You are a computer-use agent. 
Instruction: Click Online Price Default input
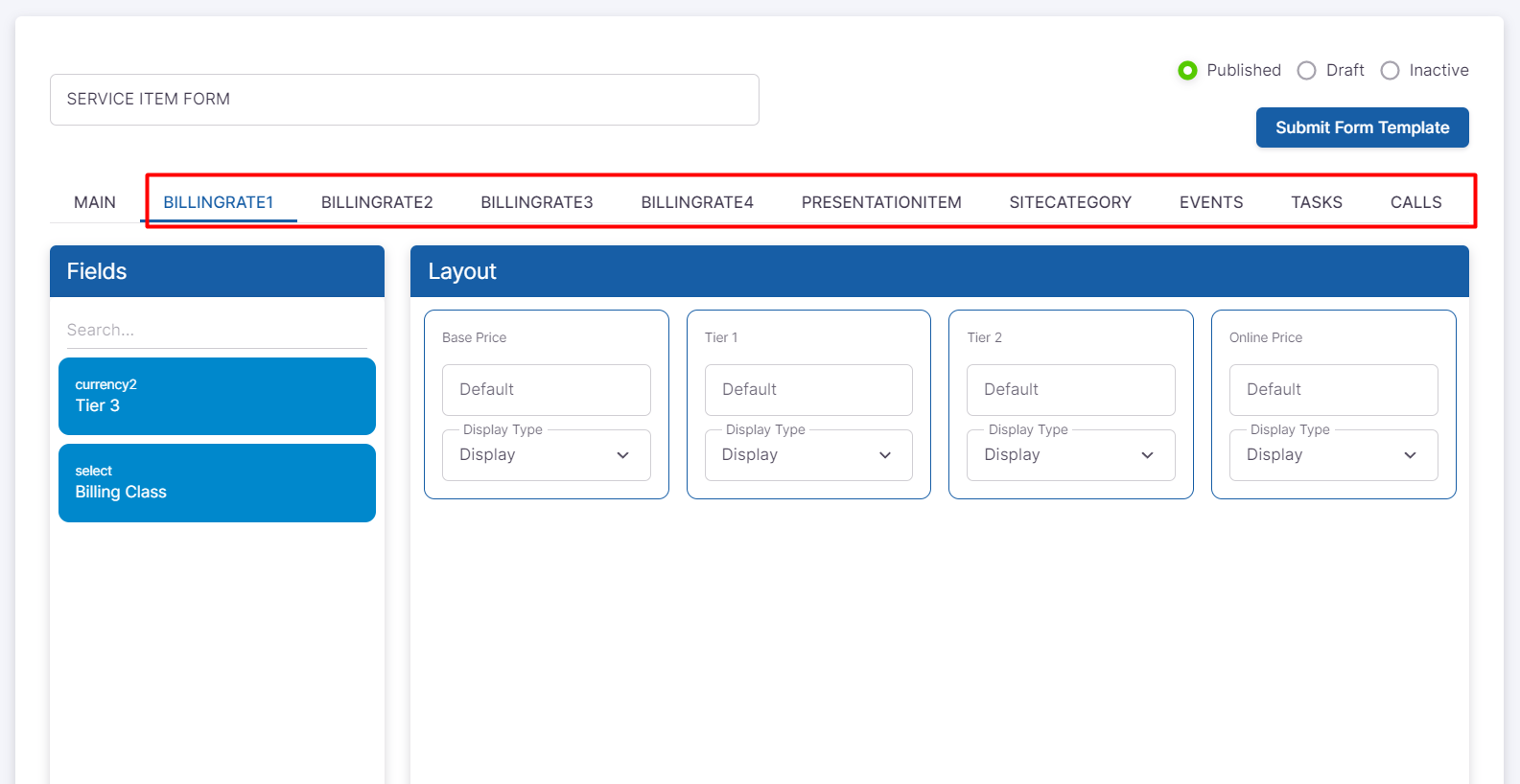click(x=1333, y=390)
